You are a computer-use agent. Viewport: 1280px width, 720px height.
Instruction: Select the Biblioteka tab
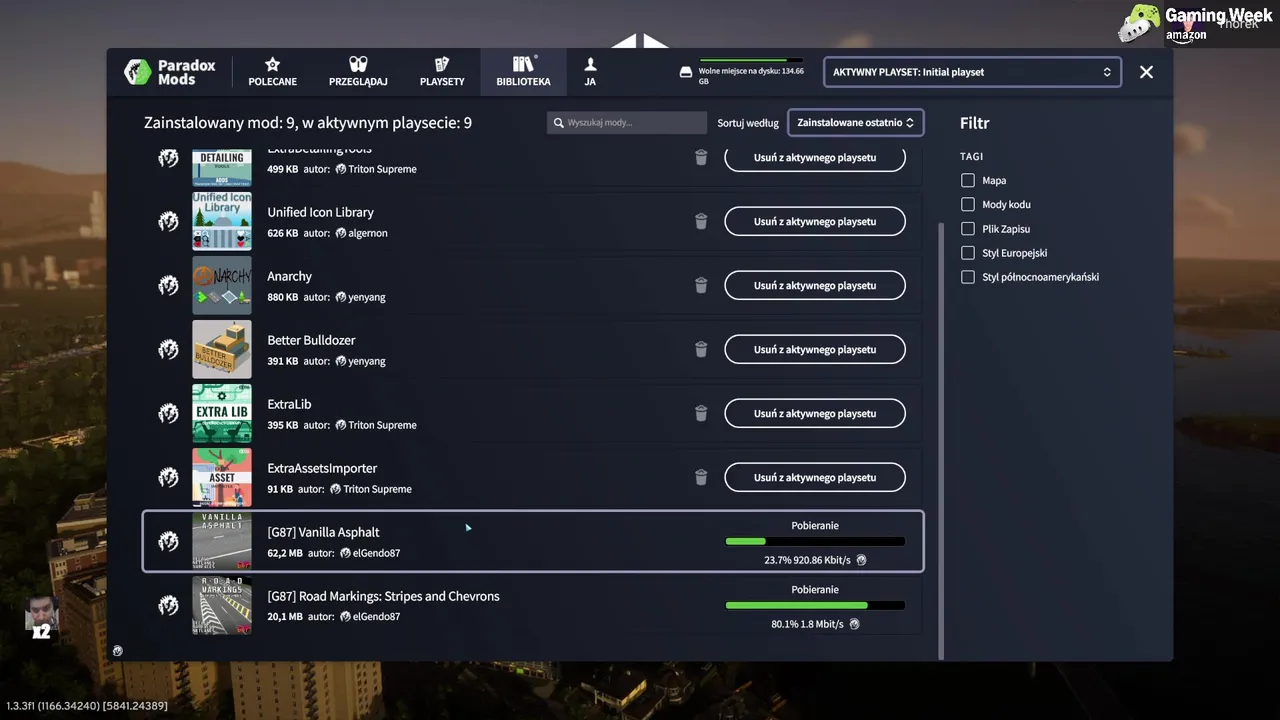click(523, 72)
